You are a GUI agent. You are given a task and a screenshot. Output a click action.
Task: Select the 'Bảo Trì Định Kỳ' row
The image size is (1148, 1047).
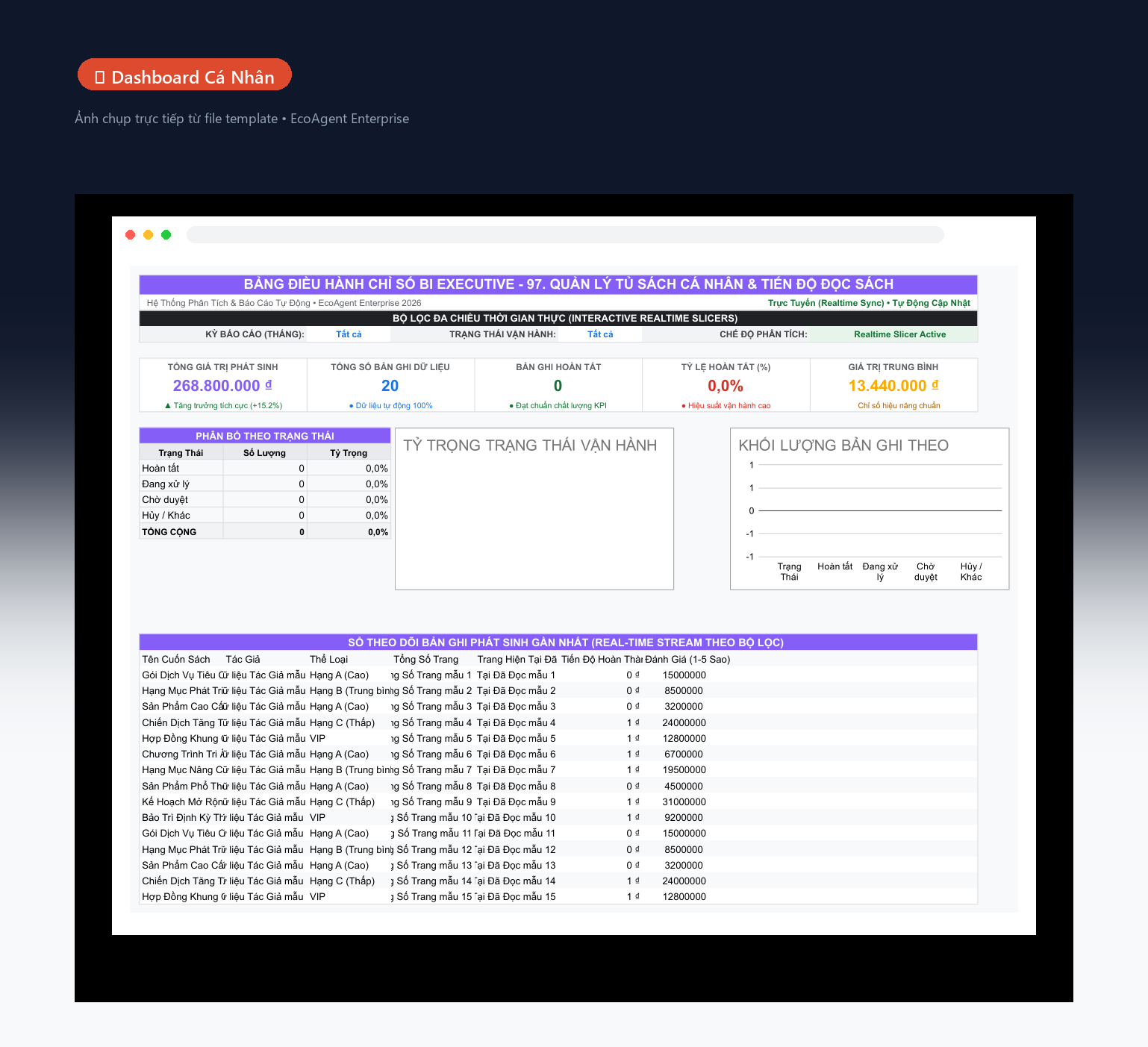point(558,818)
